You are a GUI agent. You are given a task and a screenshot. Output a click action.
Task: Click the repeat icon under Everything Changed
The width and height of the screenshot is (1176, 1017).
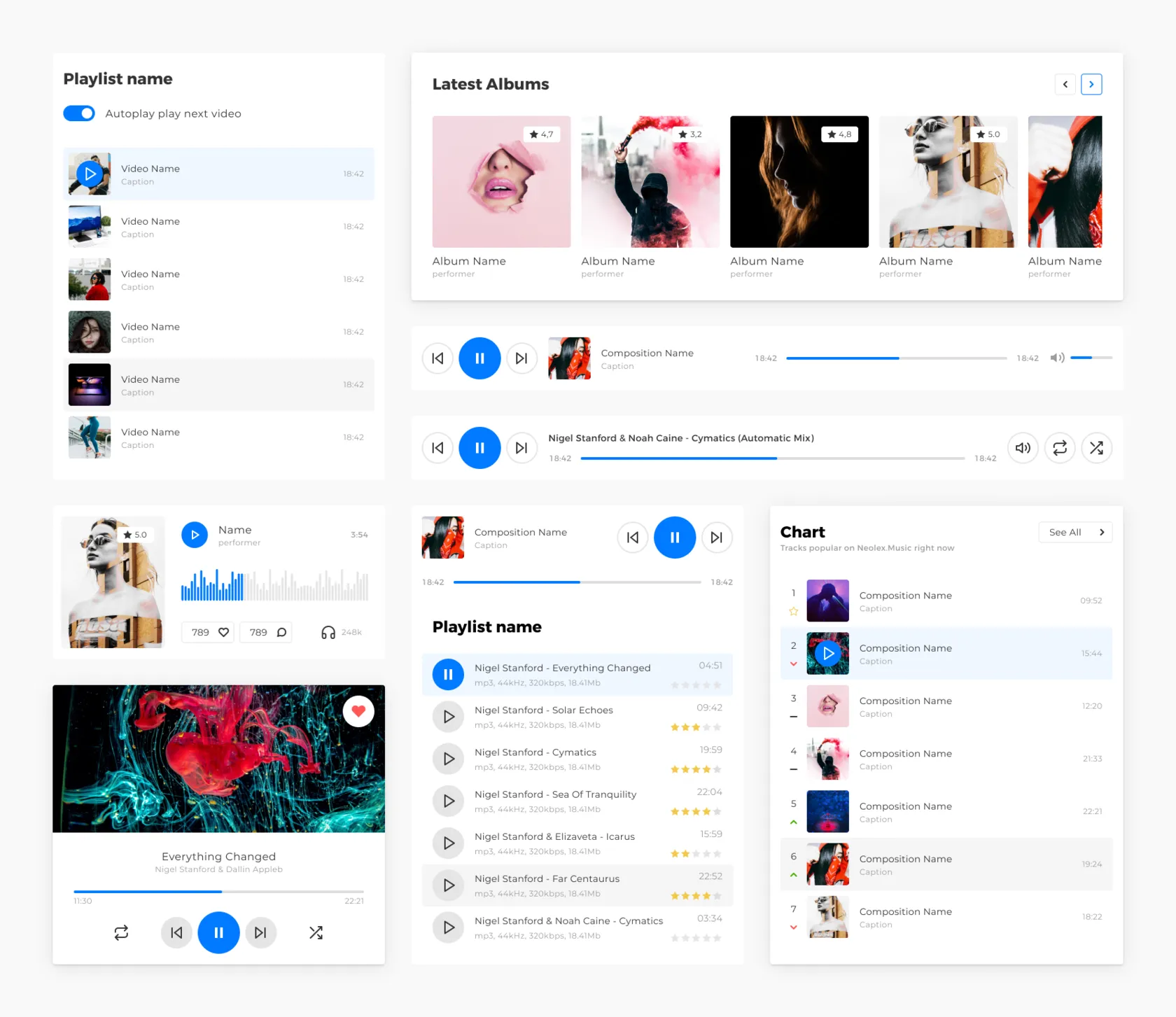click(121, 932)
